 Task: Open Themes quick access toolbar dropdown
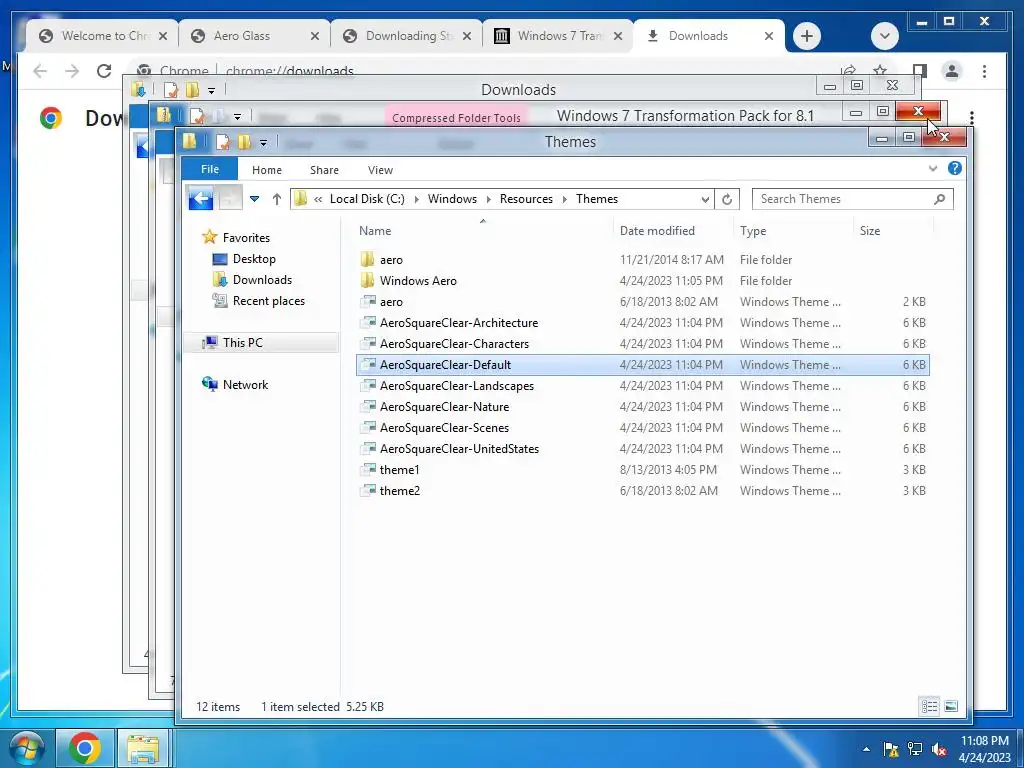[x=263, y=142]
